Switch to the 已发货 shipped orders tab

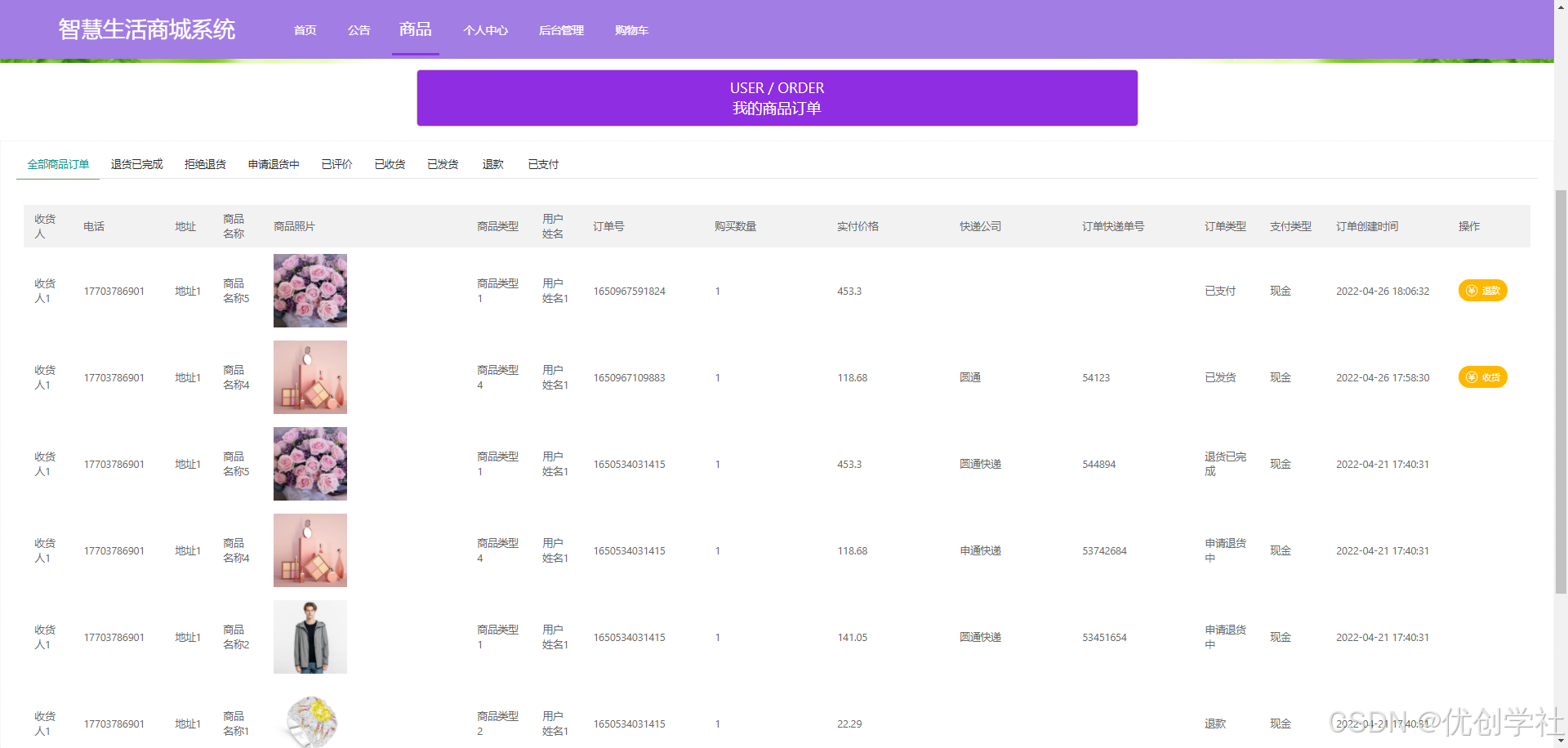point(442,163)
